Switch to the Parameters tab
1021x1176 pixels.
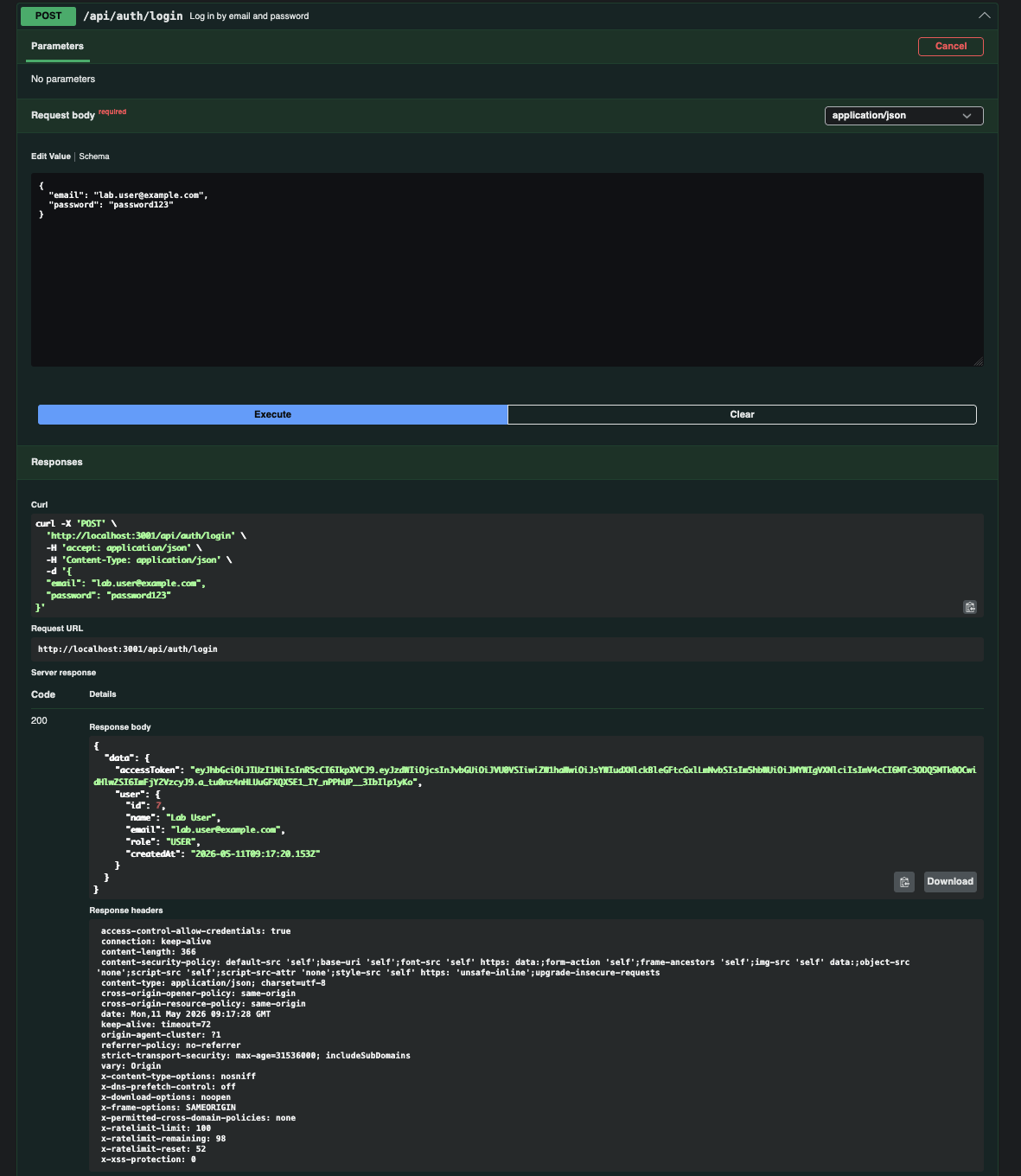[x=58, y=47]
